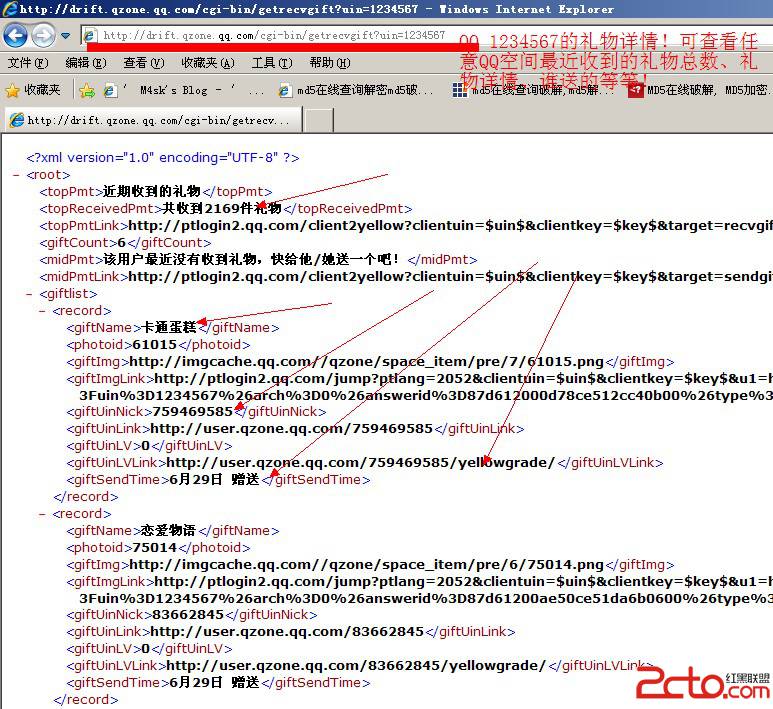773x709 pixels.
Task: Collapse the root XML node
Action: 16,175
